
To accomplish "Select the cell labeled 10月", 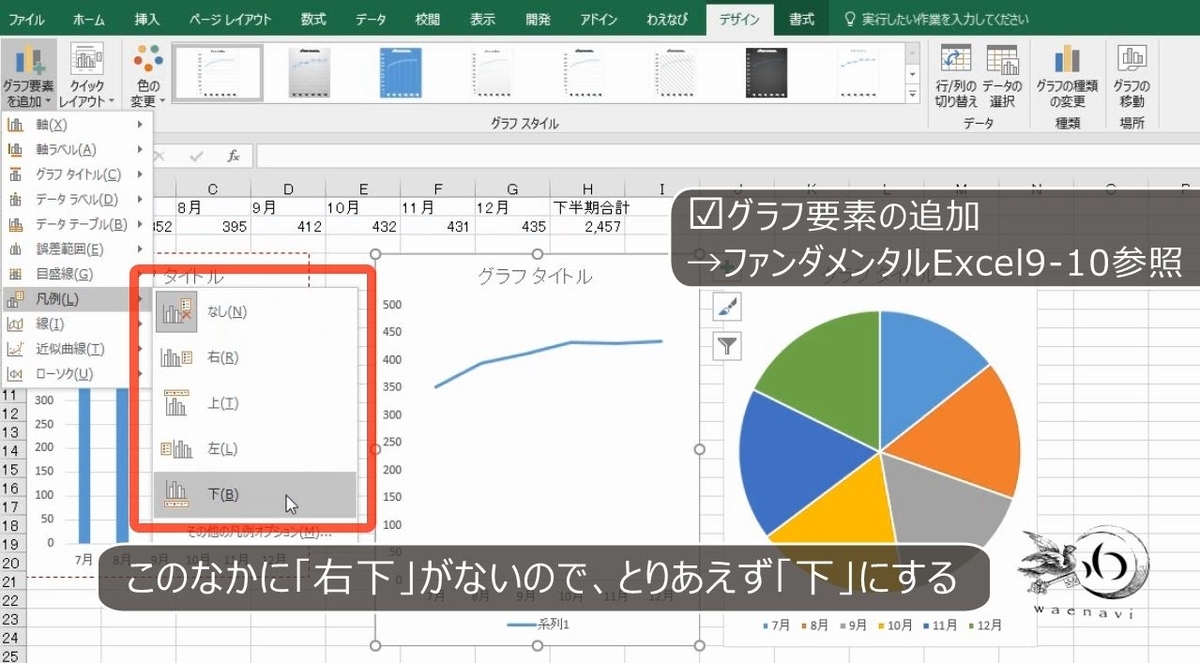I will click(363, 208).
